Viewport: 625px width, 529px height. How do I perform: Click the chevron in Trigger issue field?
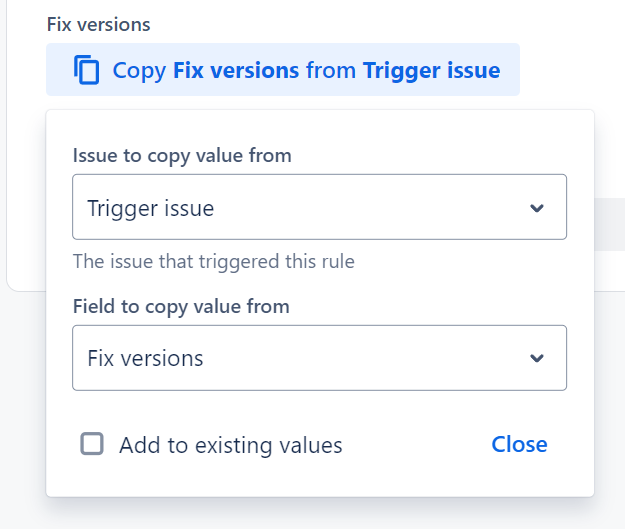(537, 208)
